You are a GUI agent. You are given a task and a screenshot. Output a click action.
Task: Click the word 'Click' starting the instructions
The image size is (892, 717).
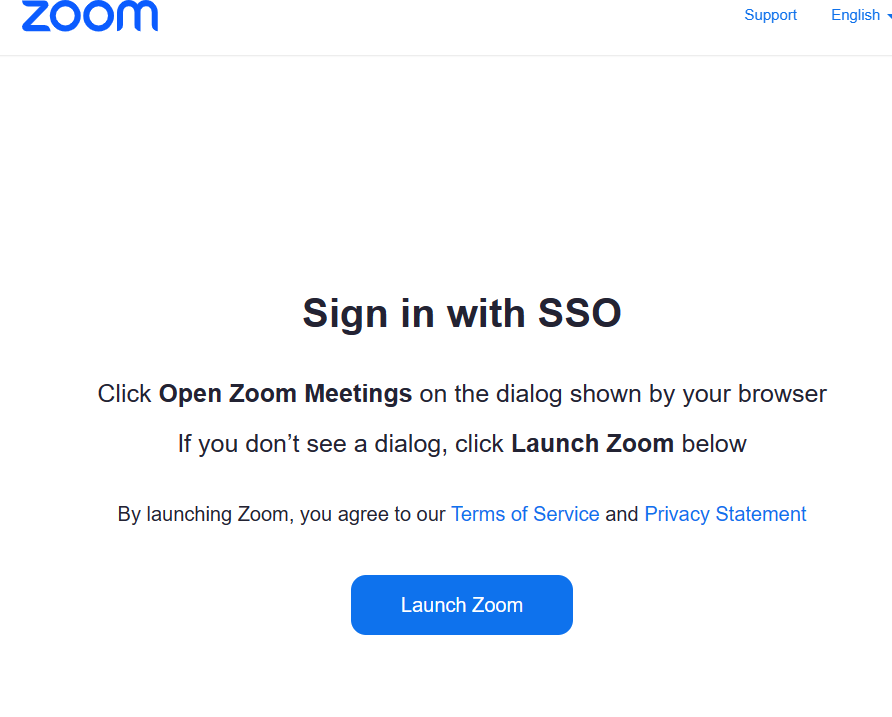coord(124,394)
